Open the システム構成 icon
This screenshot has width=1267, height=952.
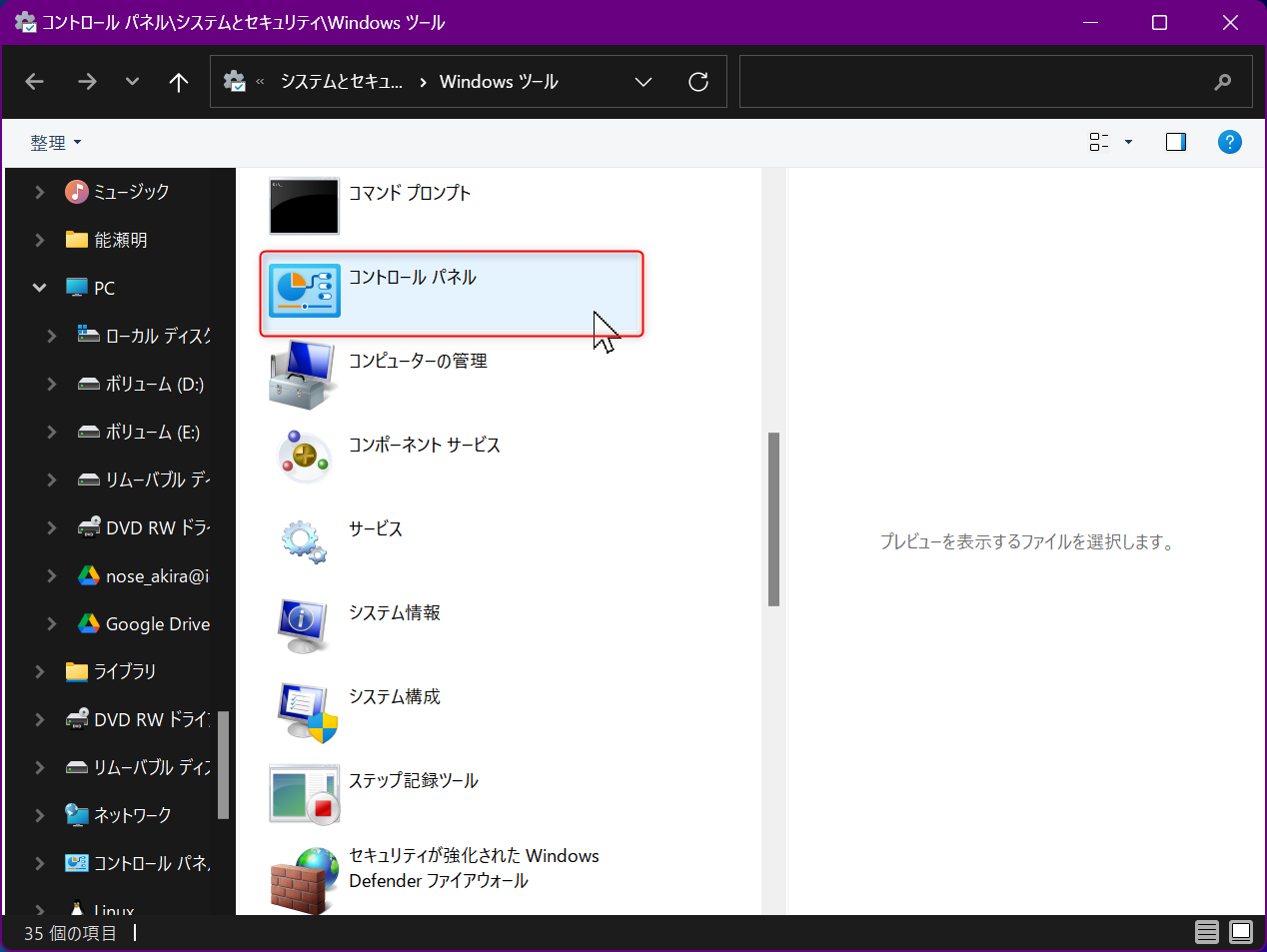coord(307,711)
